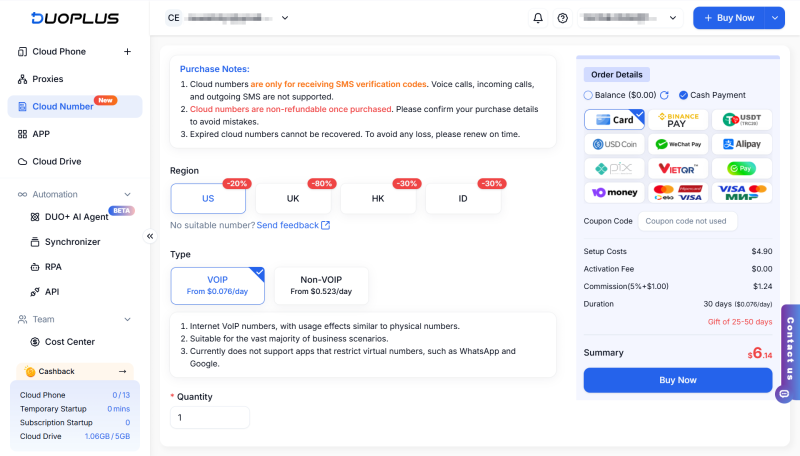Choose the Non-VOIP number type
The width and height of the screenshot is (800, 456).
[x=320, y=286]
